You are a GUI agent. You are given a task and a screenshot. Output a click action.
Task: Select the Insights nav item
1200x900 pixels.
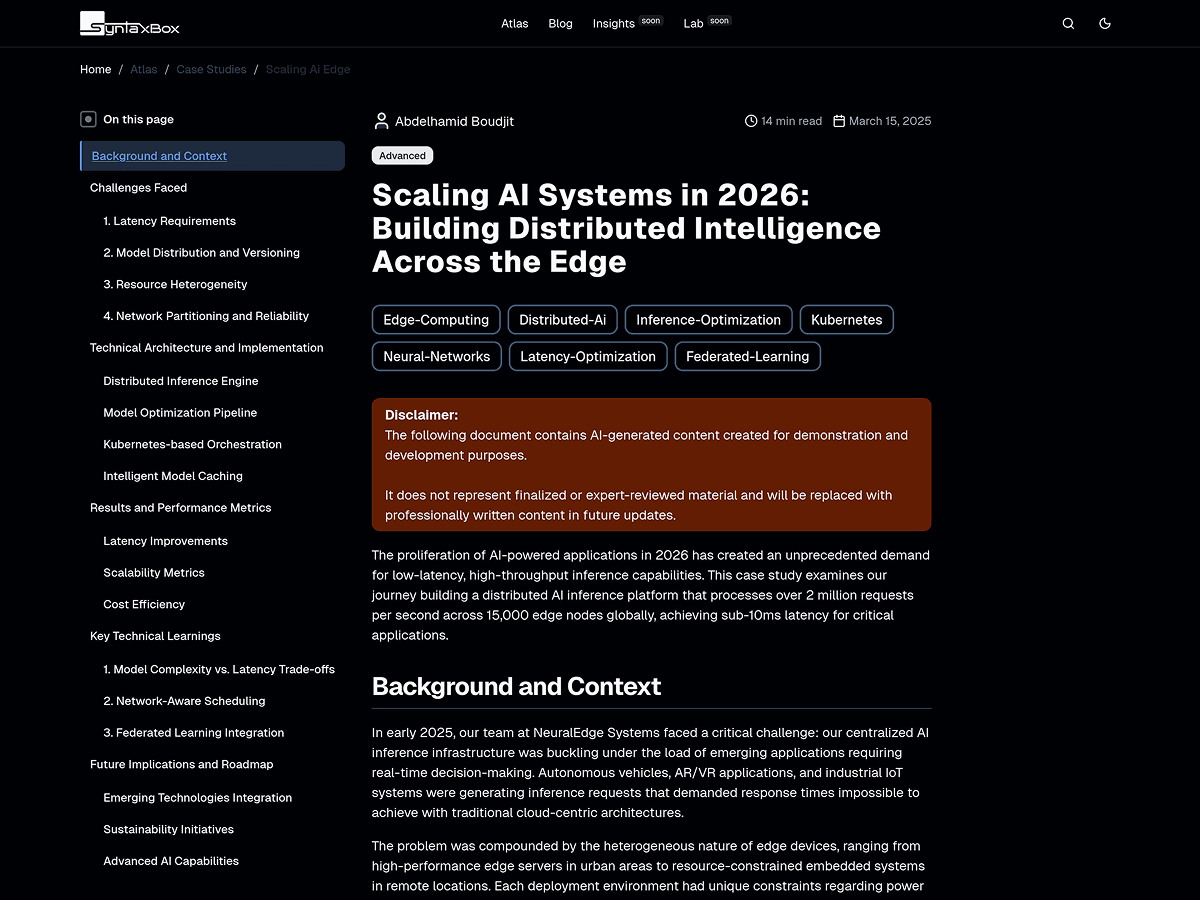(x=614, y=23)
